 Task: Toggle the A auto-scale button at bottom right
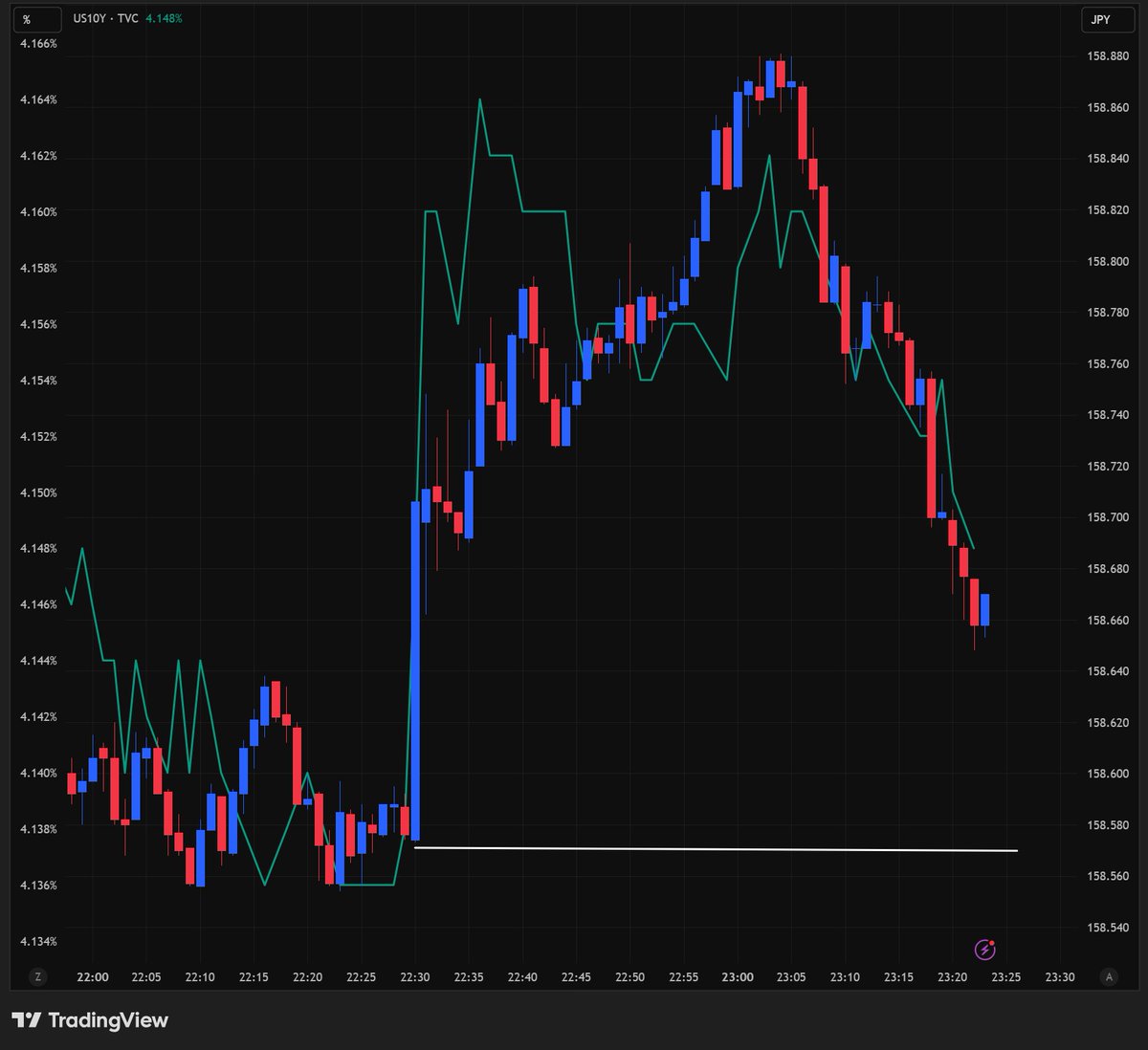[1109, 976]
